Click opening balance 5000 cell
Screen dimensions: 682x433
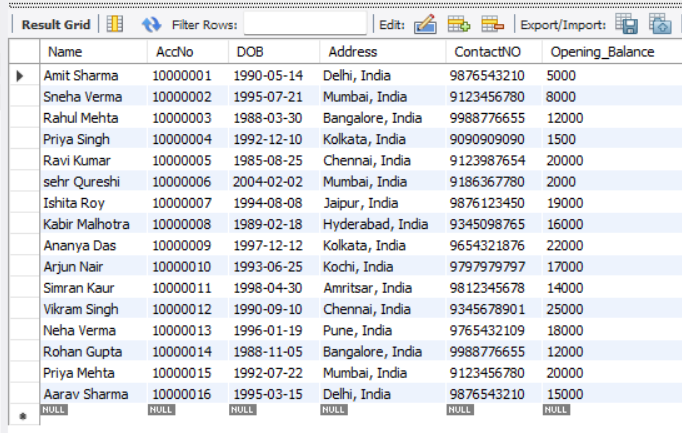612,76
